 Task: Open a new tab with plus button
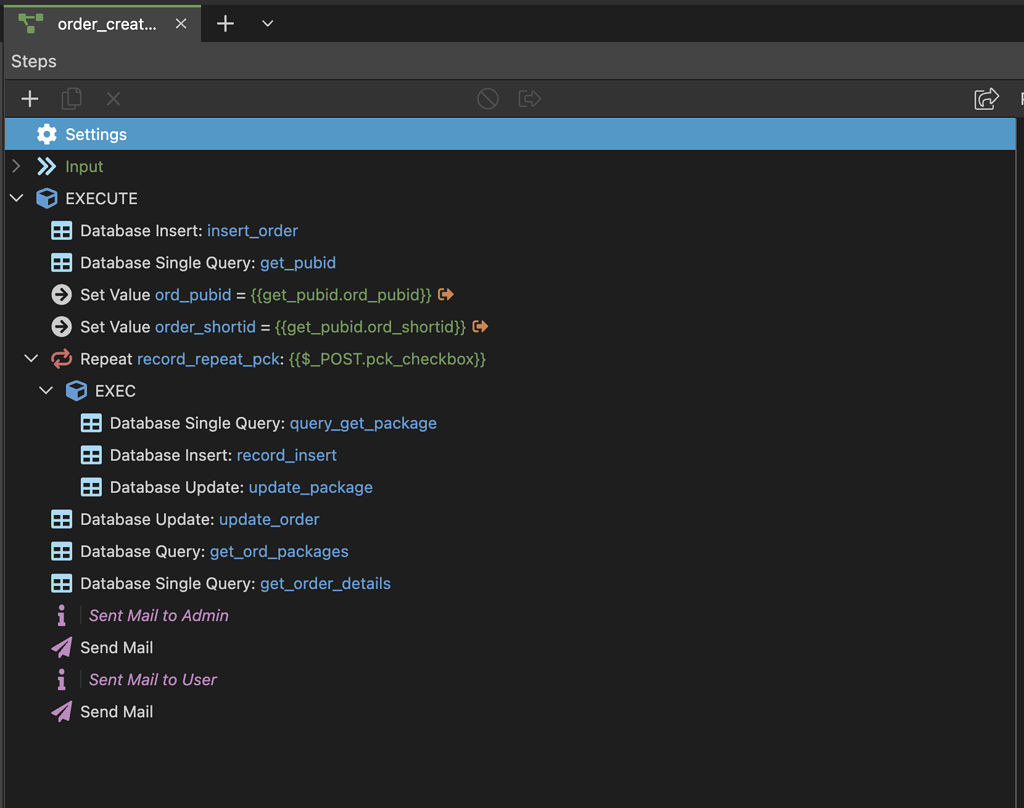[x=225, y=24]
